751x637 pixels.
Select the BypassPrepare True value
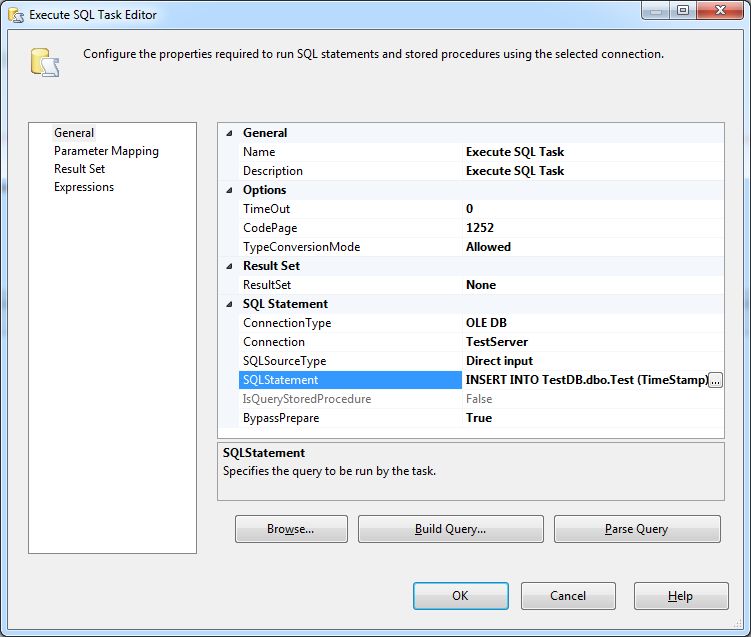[590, 418]
